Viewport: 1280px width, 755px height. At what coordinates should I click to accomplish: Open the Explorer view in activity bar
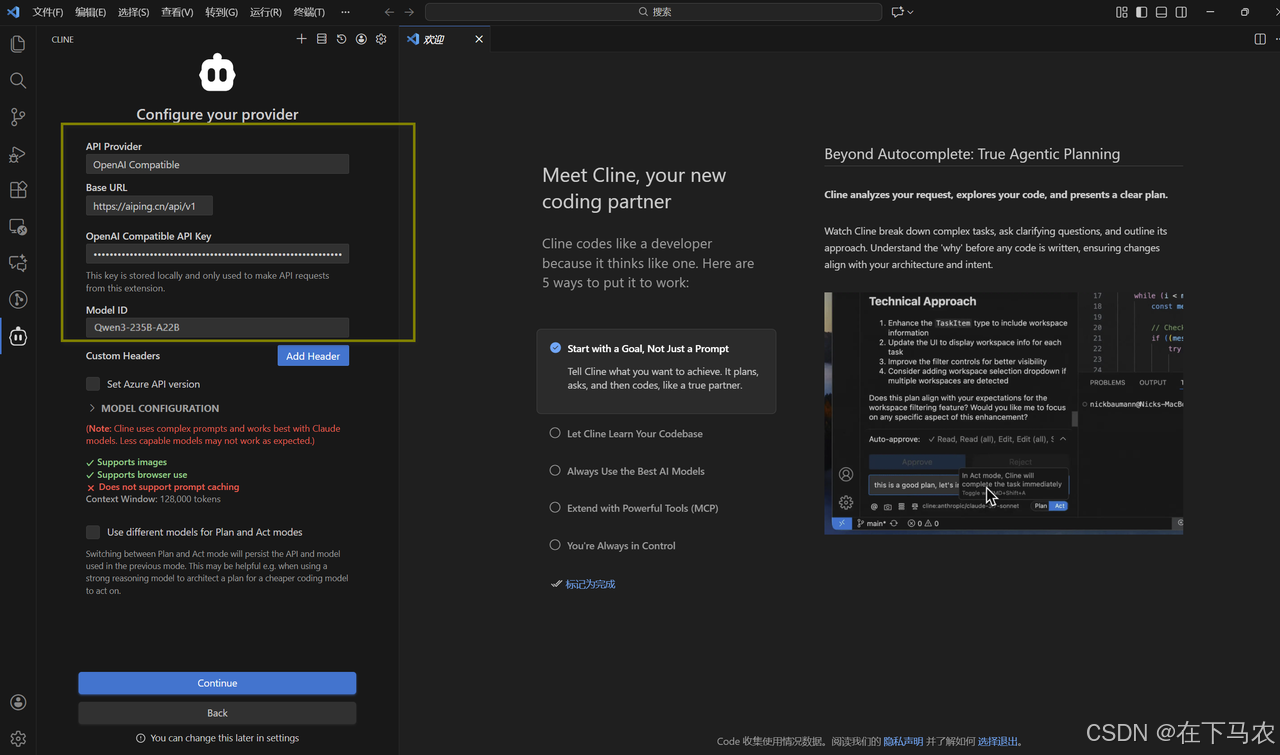[18, 44]
